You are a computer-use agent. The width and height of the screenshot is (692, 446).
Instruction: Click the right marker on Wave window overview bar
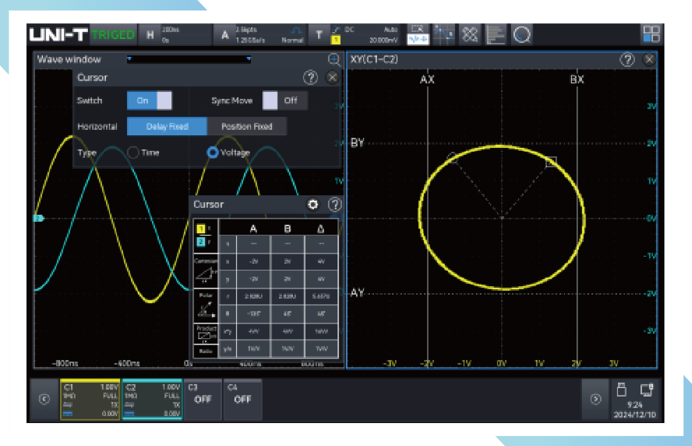pos(249,58)
